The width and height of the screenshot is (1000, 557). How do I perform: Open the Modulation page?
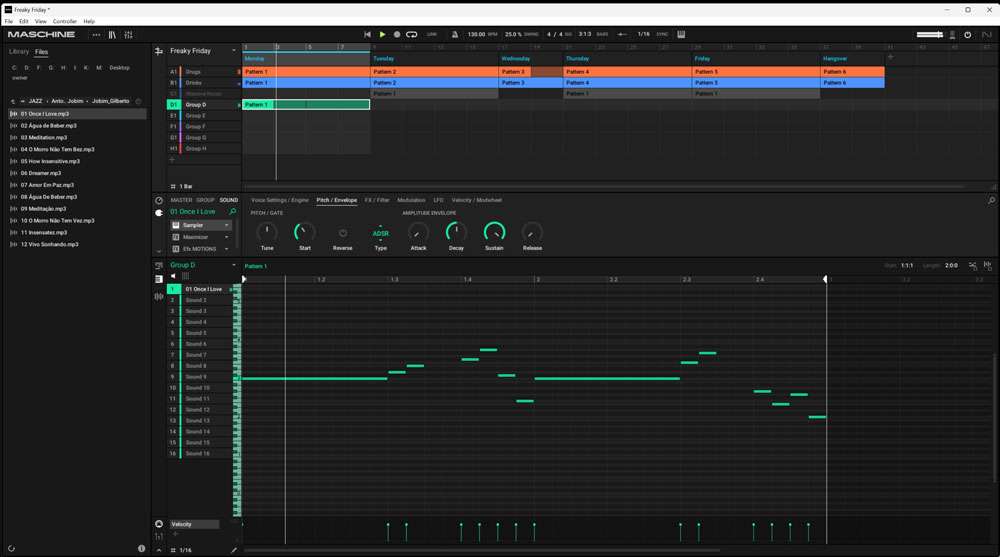click(411, 200)
